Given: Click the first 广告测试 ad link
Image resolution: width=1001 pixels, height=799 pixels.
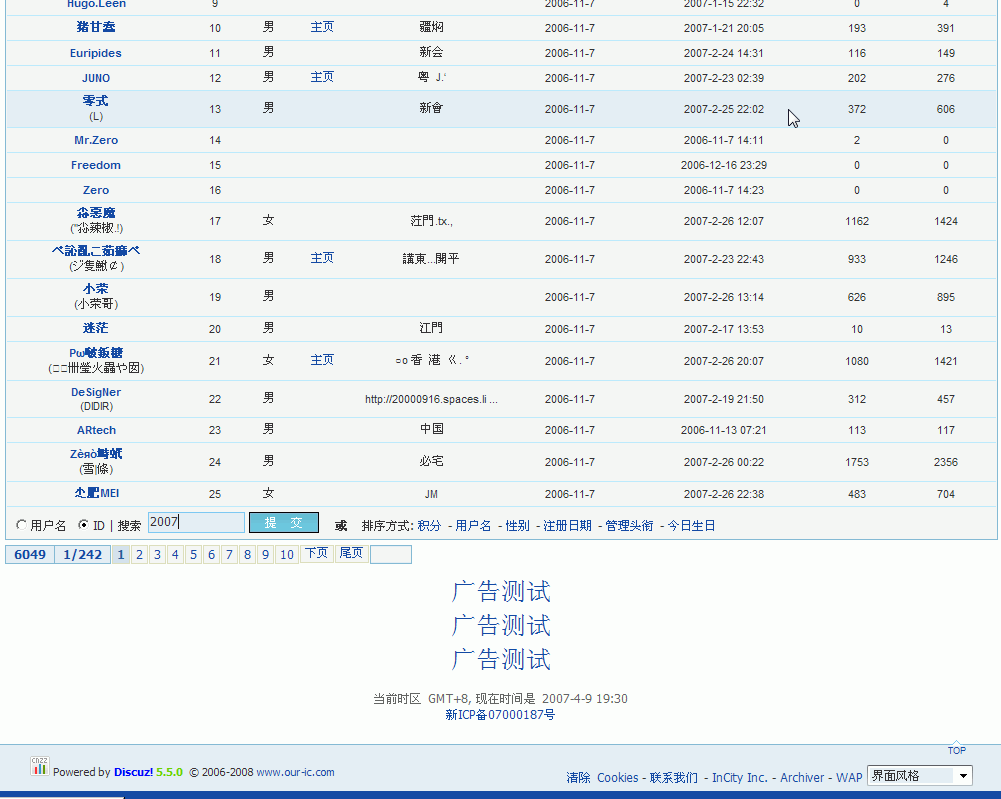Looking at the screenshot, I should 500,592.
